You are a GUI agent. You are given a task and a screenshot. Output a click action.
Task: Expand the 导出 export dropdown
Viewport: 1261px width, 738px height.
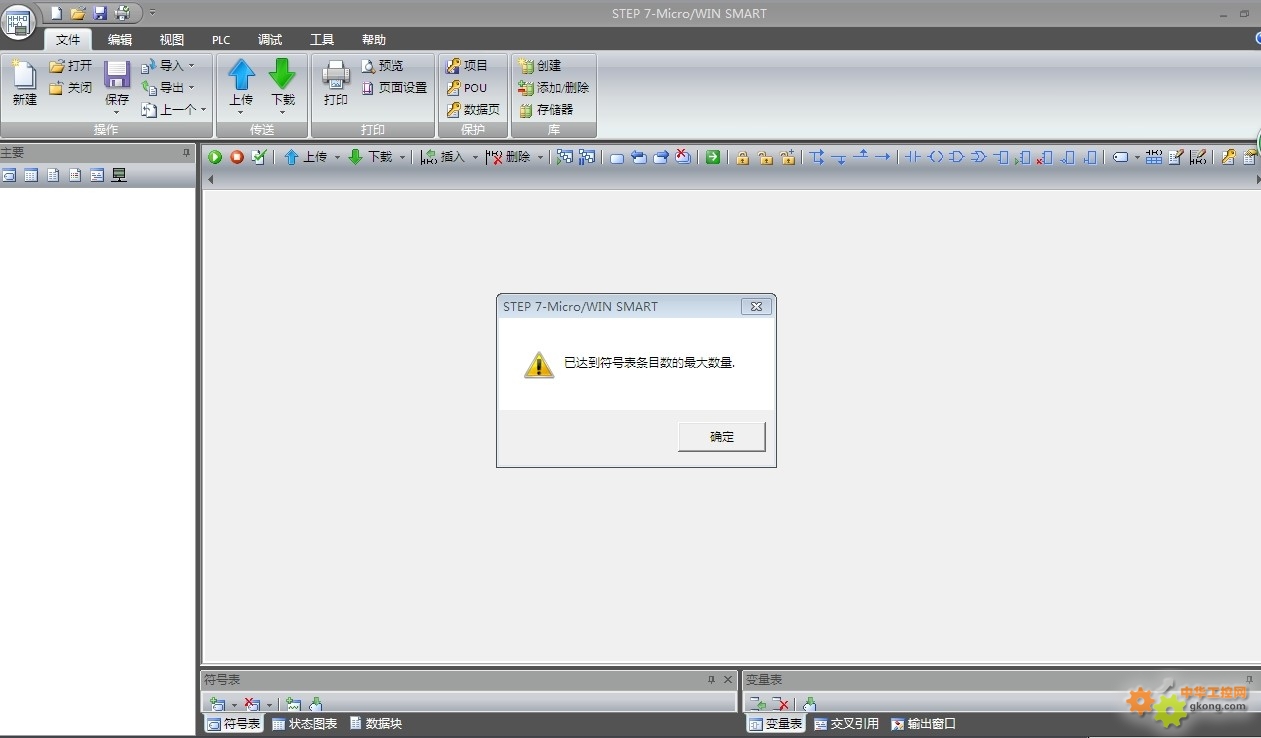pos(191,88)
